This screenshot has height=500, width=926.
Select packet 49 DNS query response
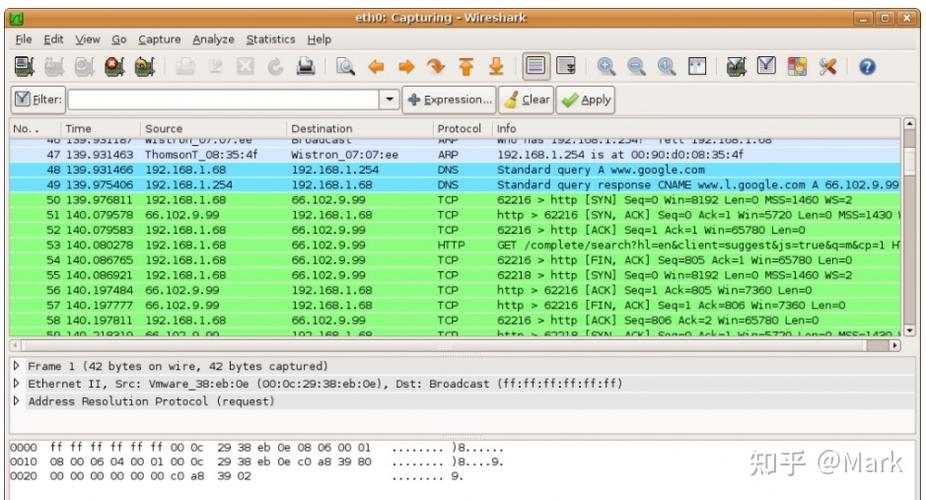[x=455, y=185]
